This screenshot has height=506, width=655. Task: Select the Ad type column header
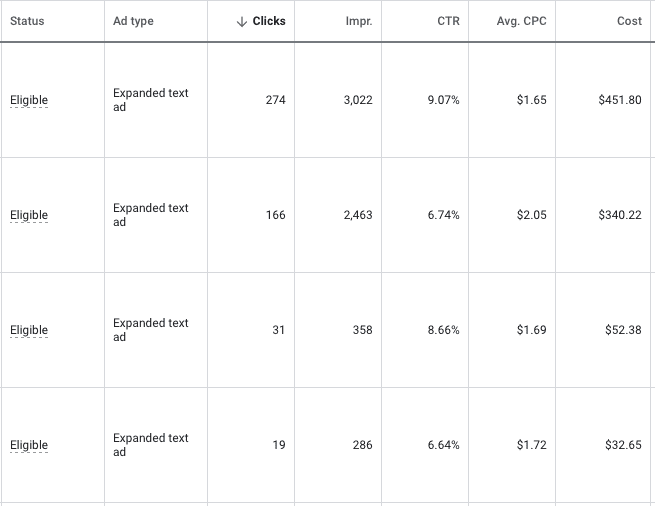133,21
